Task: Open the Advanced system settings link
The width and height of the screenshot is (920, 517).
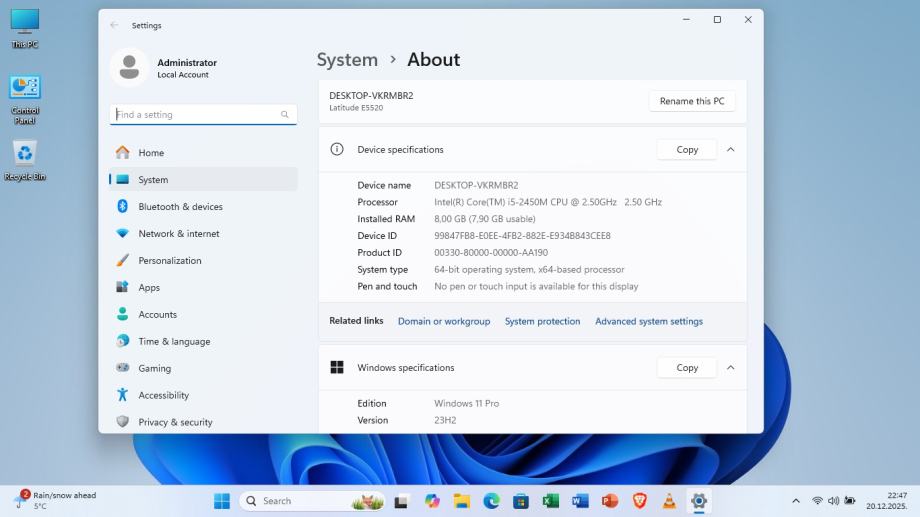Action: 649,322
